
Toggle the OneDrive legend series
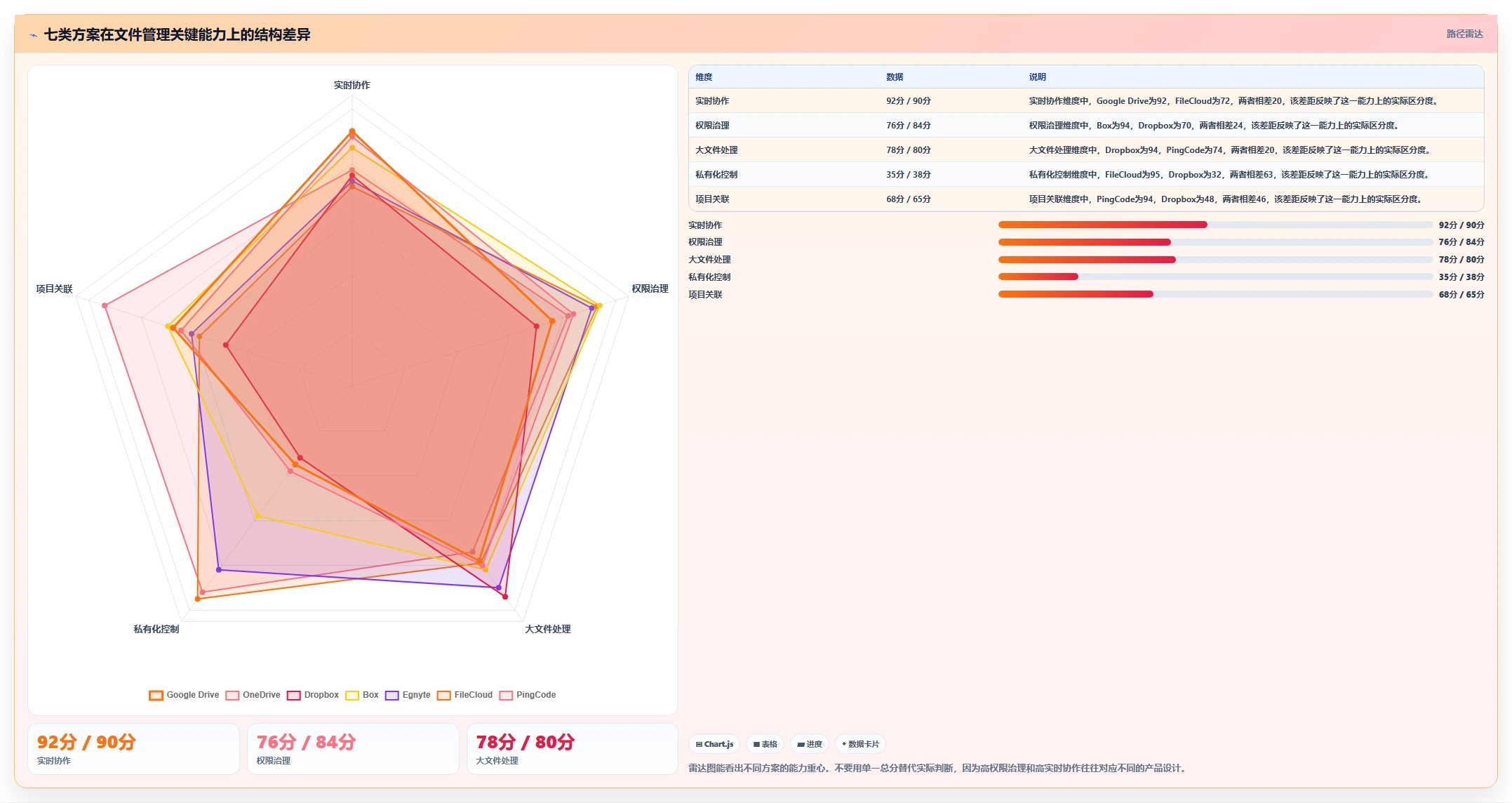253,695
